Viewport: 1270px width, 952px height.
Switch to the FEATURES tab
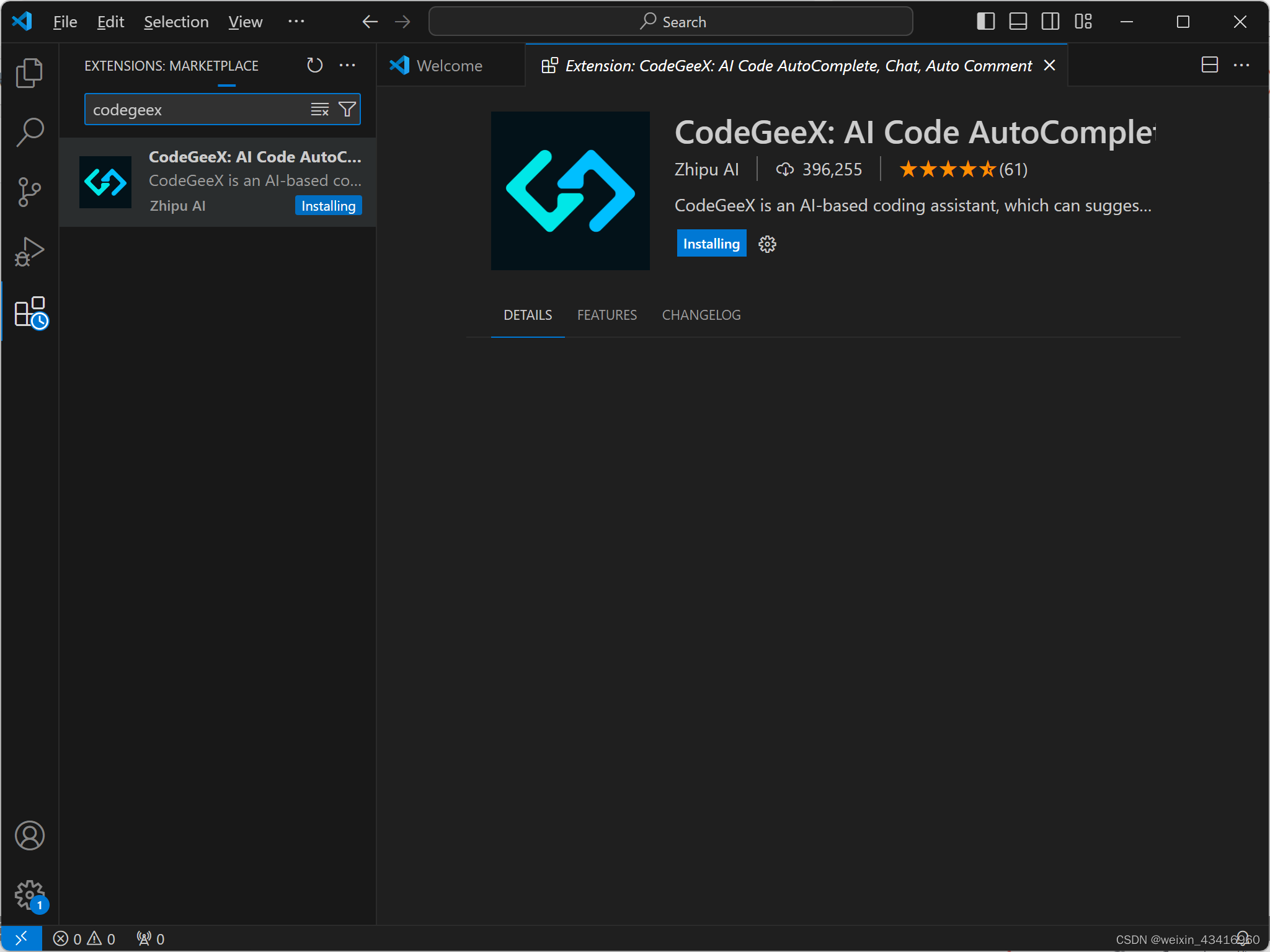(606, 315)
